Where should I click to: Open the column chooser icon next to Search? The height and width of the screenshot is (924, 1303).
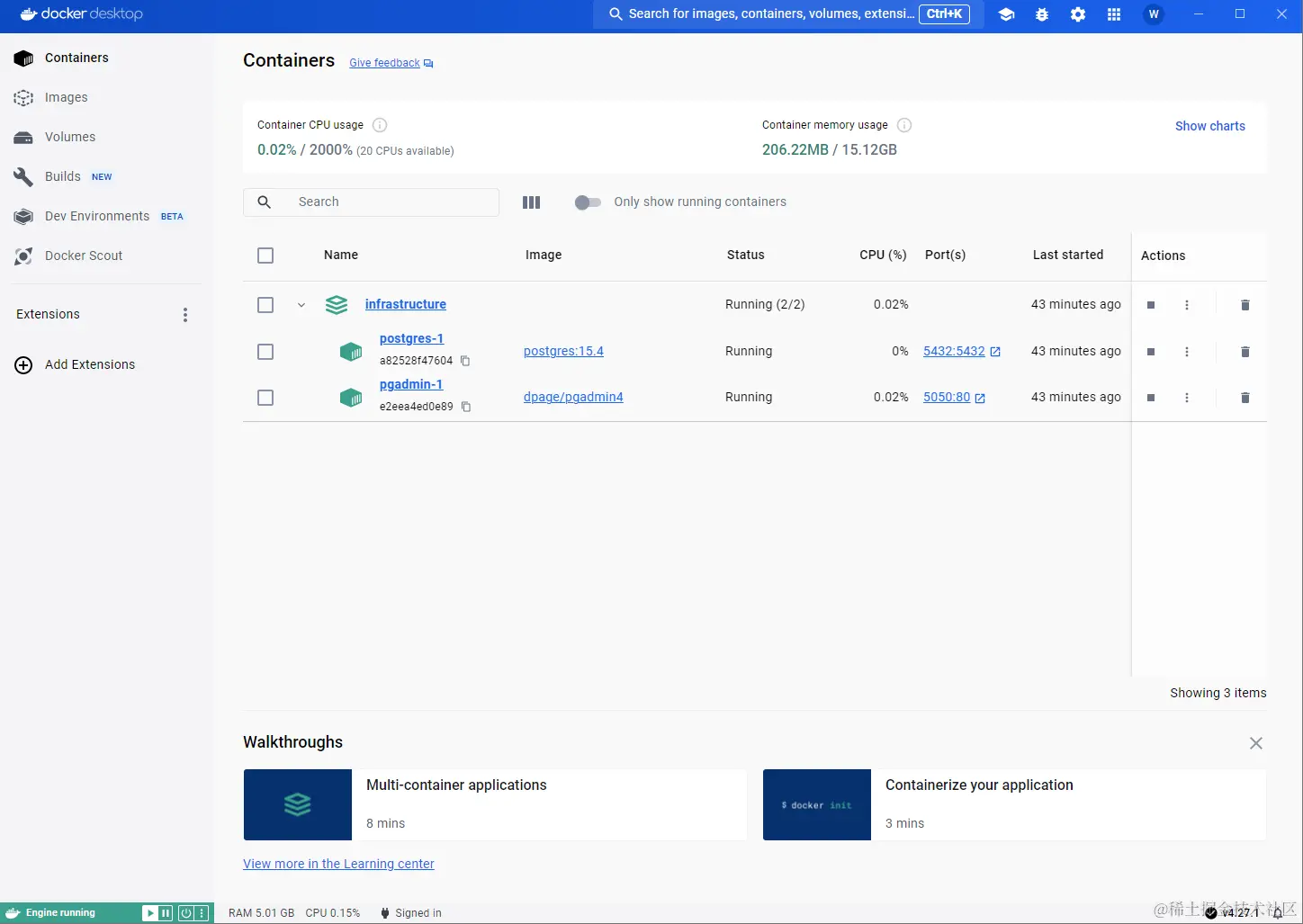click(532, 202)
